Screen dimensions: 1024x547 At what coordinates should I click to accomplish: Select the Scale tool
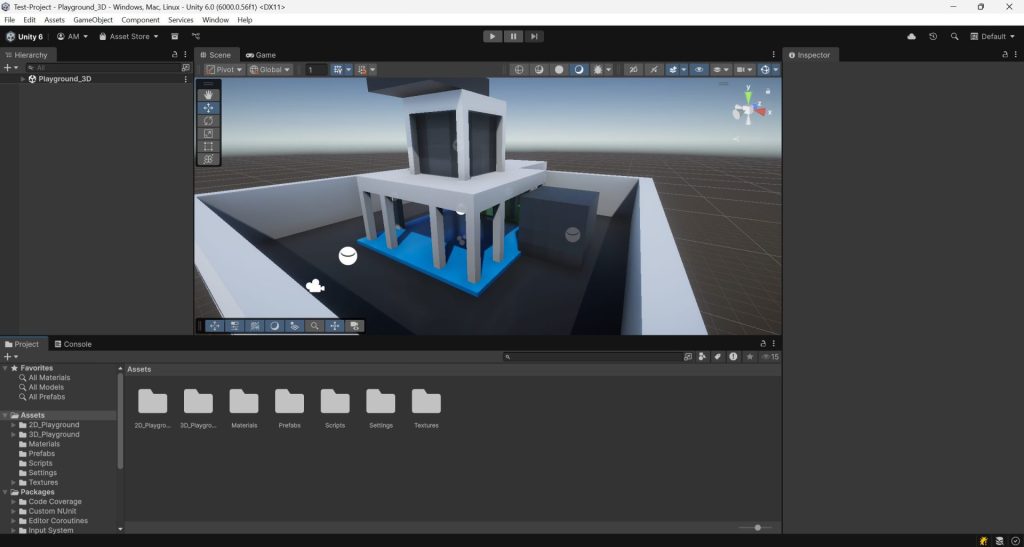(x=208, y=134)
